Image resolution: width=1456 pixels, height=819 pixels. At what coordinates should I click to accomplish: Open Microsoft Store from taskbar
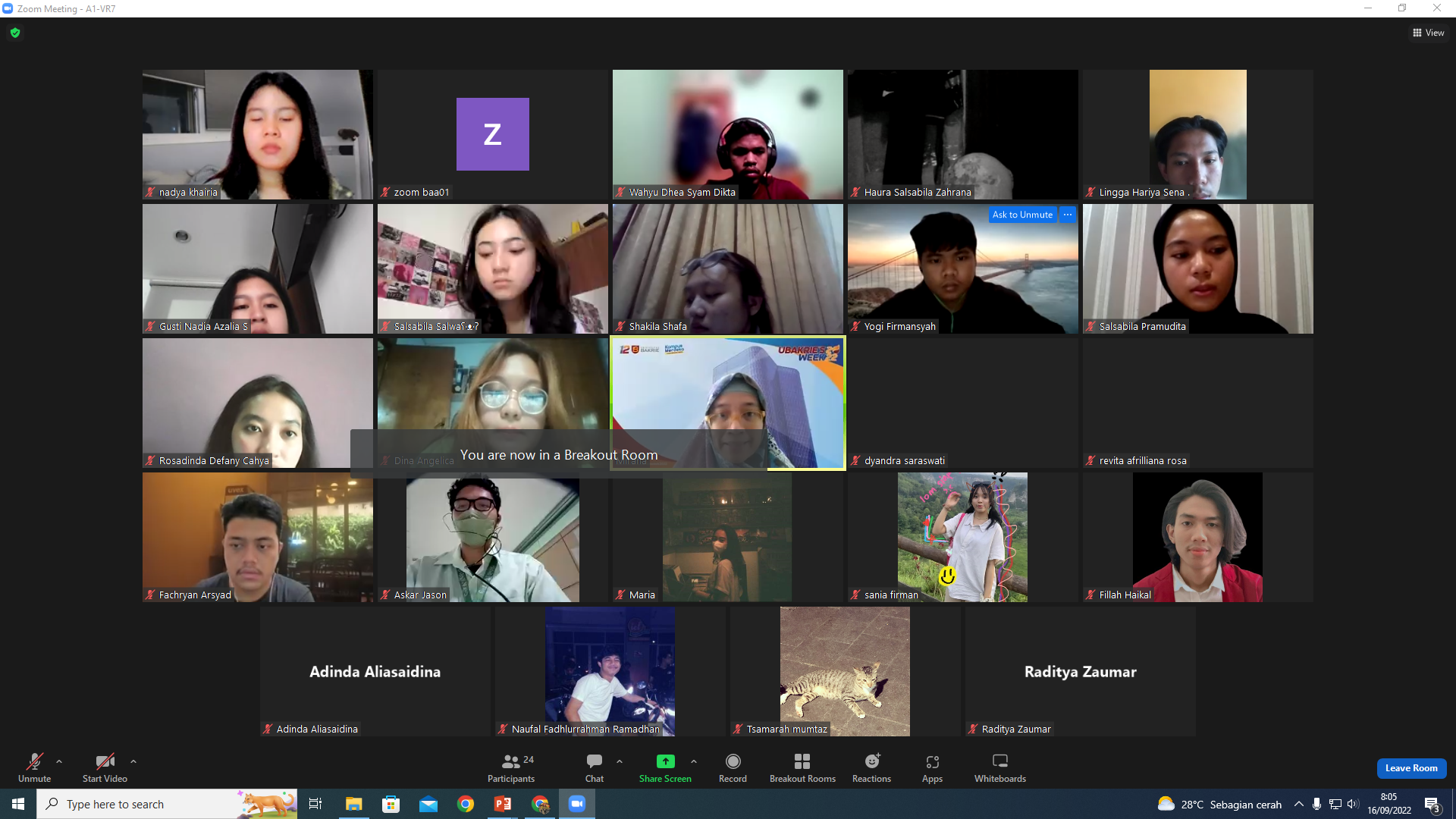391,804
